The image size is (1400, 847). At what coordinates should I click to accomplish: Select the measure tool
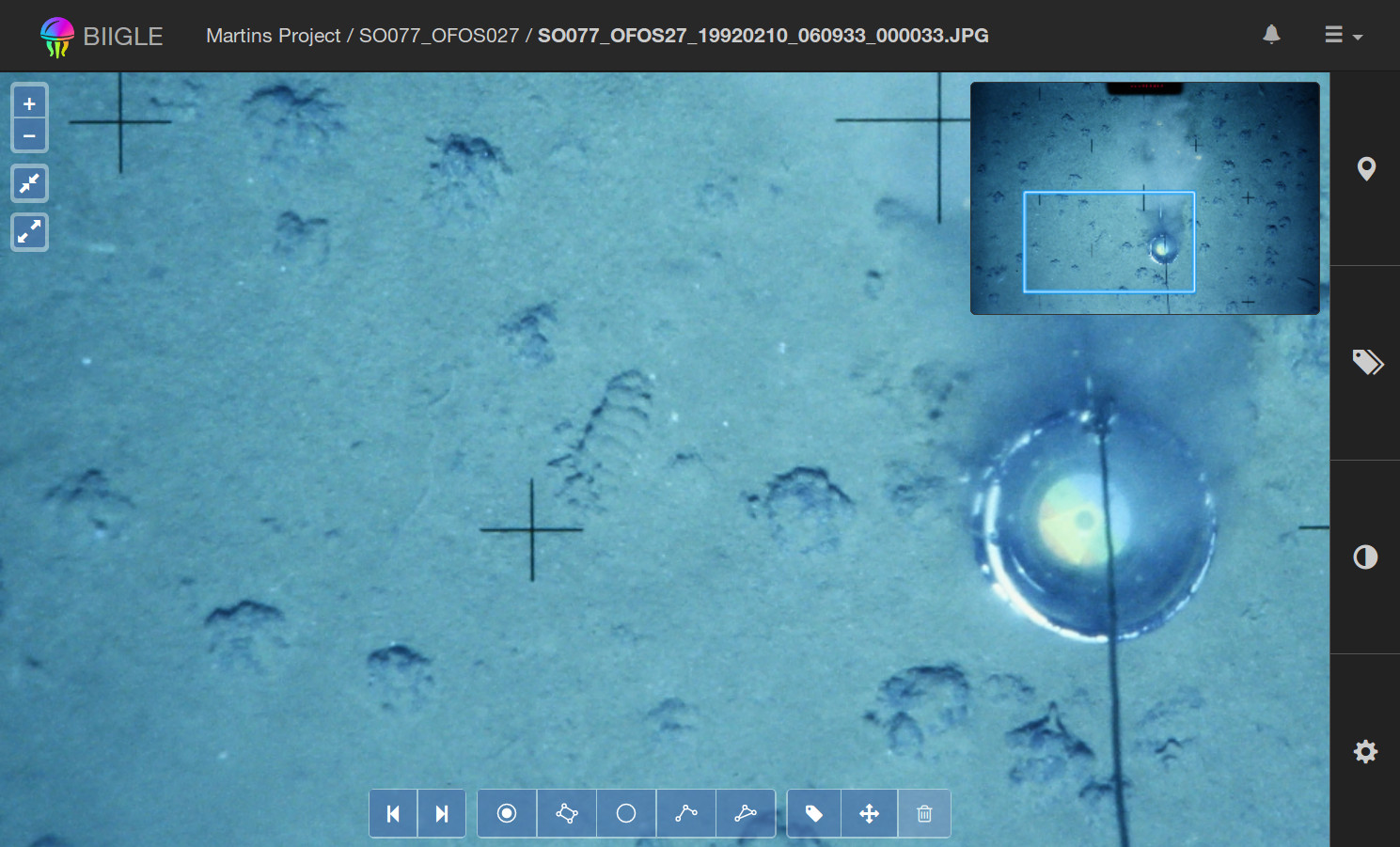[x=746, y=813]
